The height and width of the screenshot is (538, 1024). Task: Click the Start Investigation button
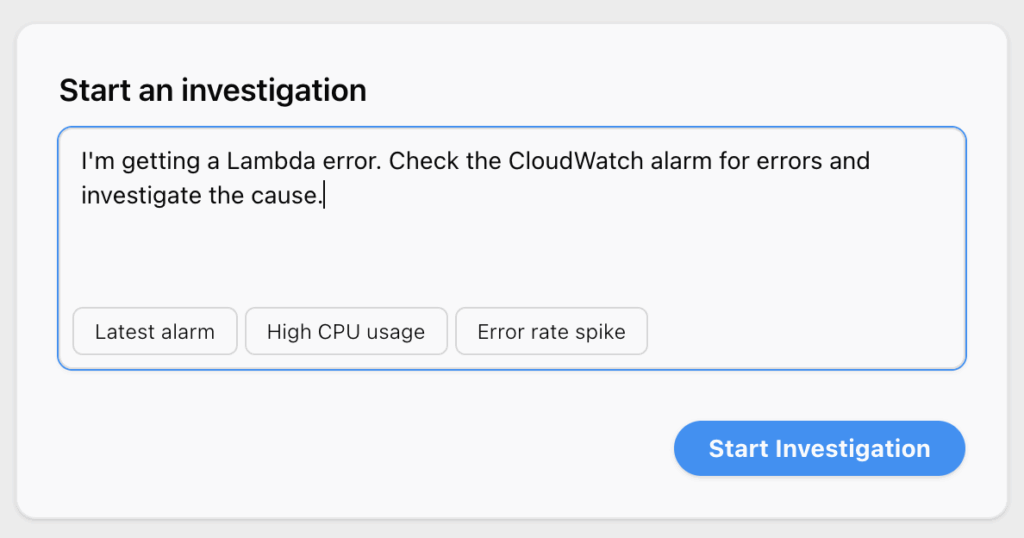pos(819,448)
